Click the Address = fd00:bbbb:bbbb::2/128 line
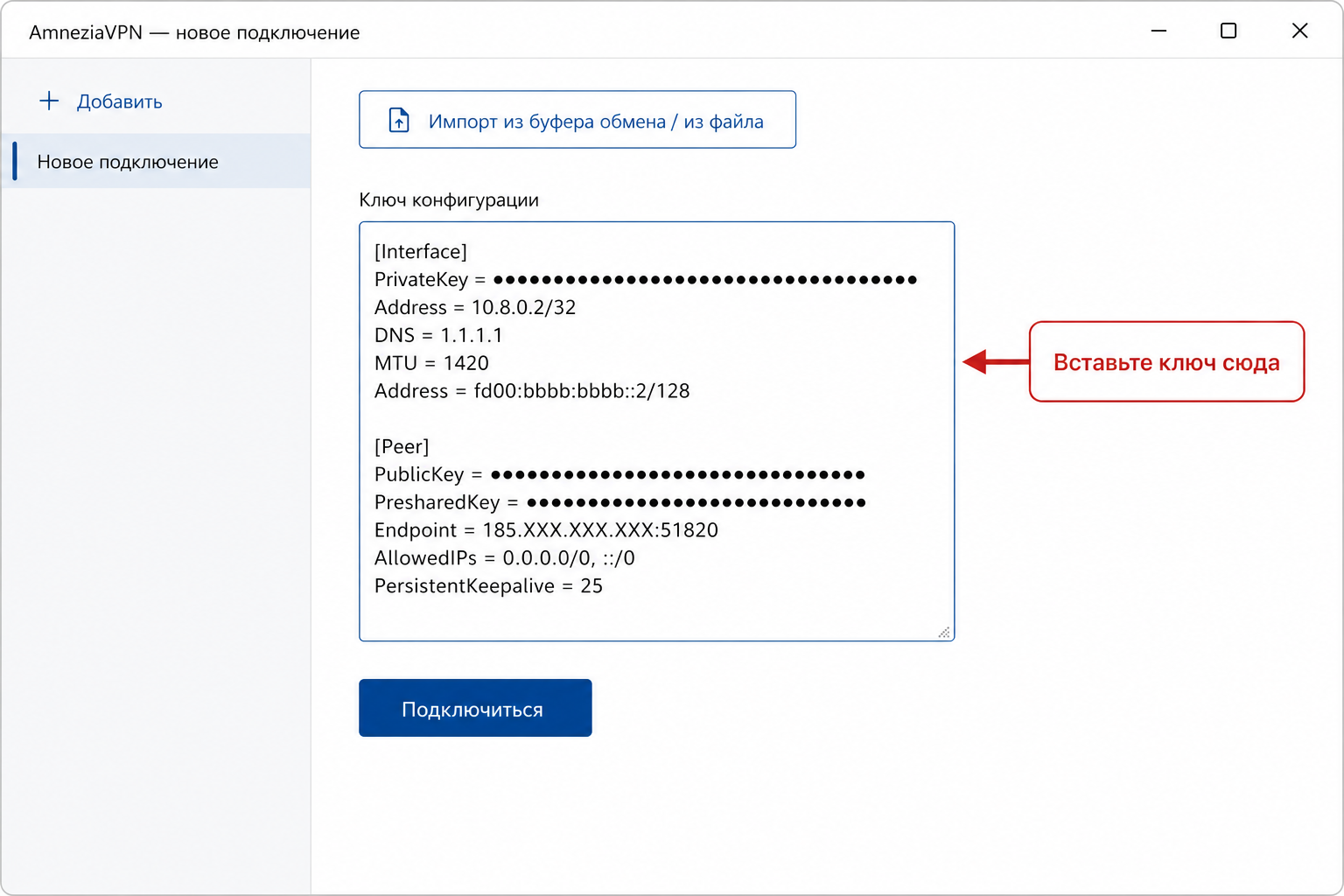Screen dimensions: 1344x896 coord(532,391)
